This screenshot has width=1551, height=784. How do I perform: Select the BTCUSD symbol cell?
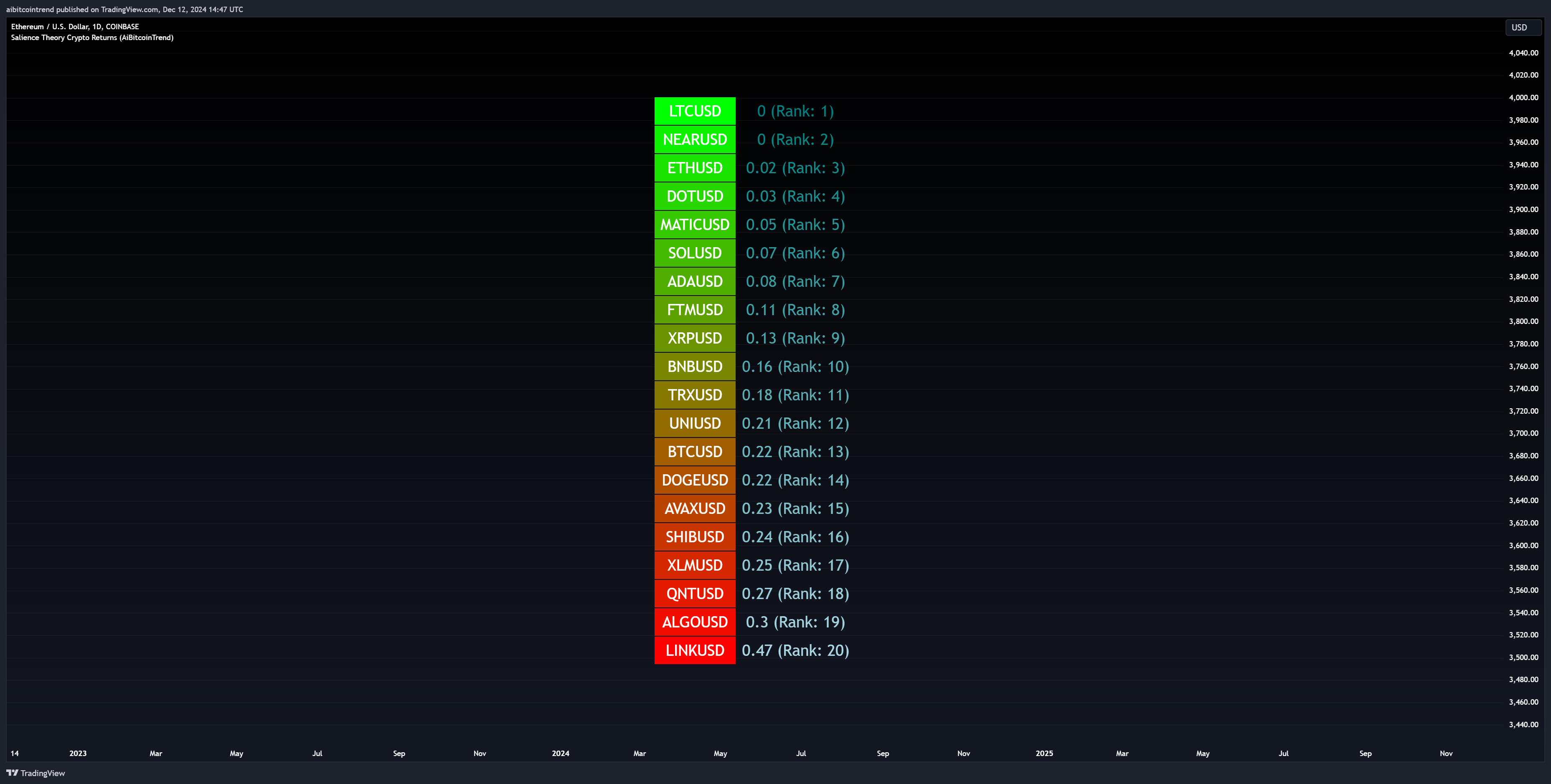coord(695,452)
